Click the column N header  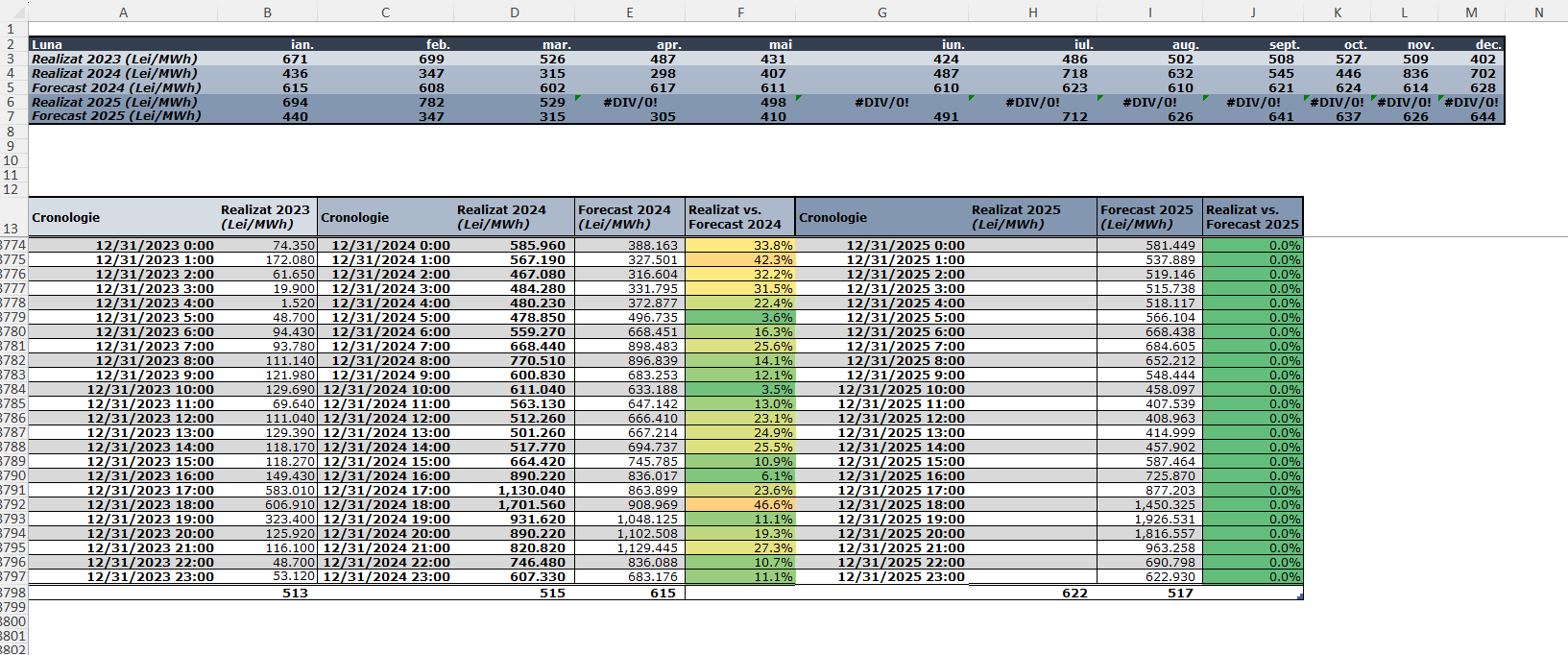click(1538, 12)
